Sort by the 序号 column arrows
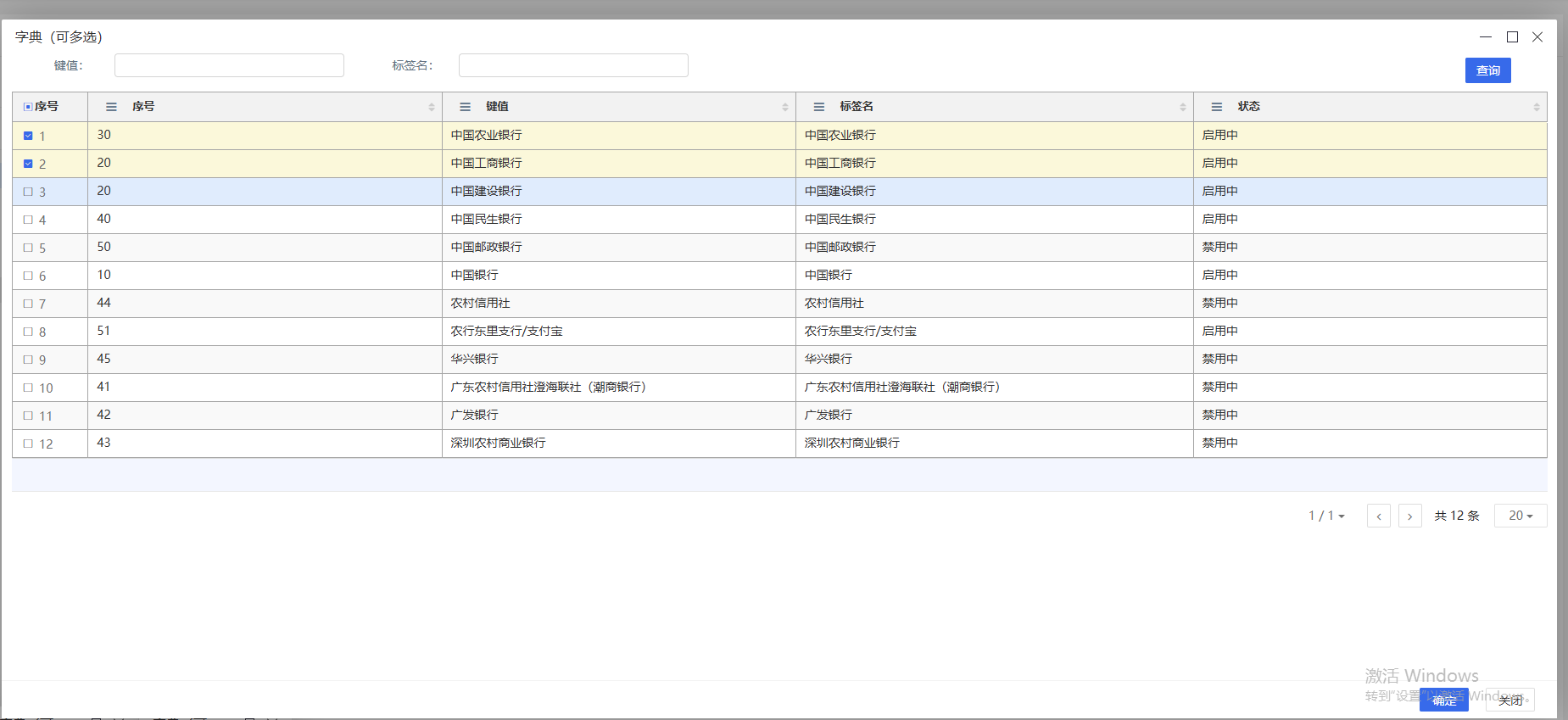The image size is (1568, 720). (x=432, y=107)
